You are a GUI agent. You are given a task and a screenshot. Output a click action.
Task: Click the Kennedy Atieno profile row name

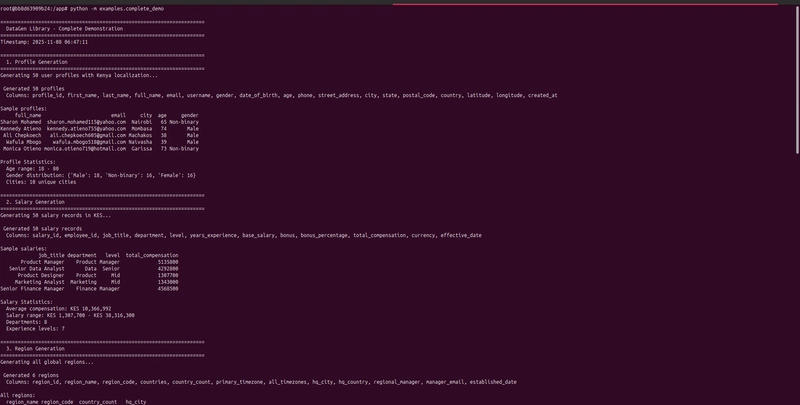pyautogui.click(x=22, y=128)
